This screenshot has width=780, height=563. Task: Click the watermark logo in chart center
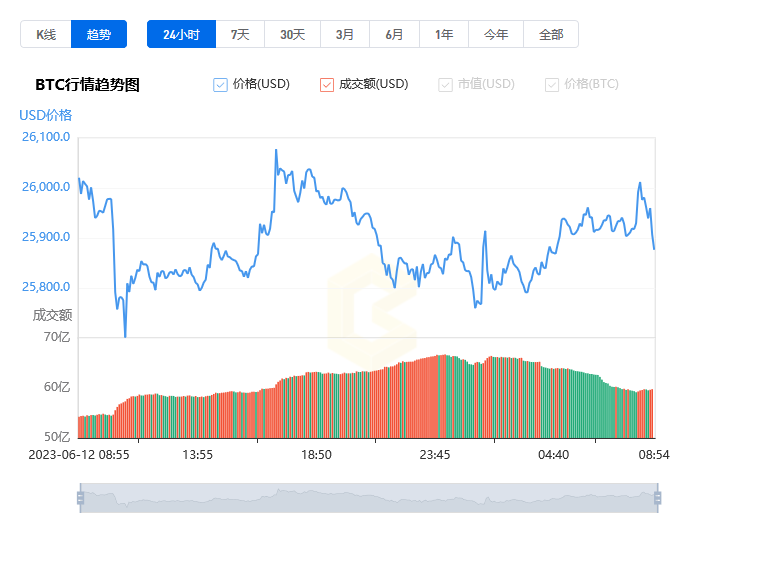tap(368, 310)
